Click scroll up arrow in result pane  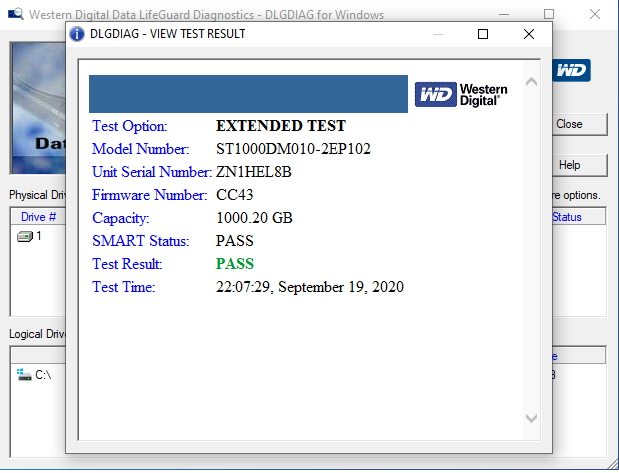pos(531,82)
